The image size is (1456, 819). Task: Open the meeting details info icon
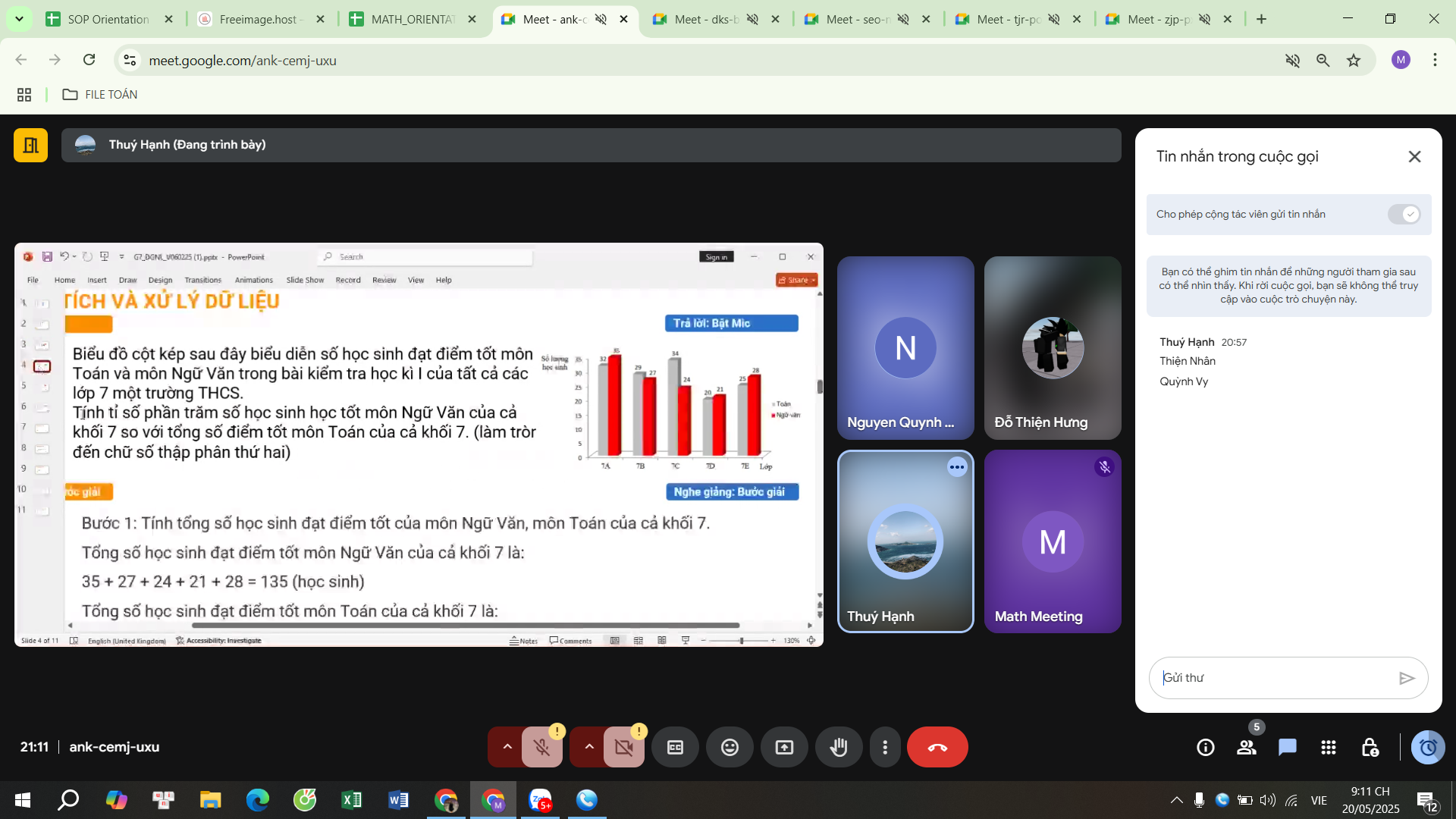coord(1205,748)
